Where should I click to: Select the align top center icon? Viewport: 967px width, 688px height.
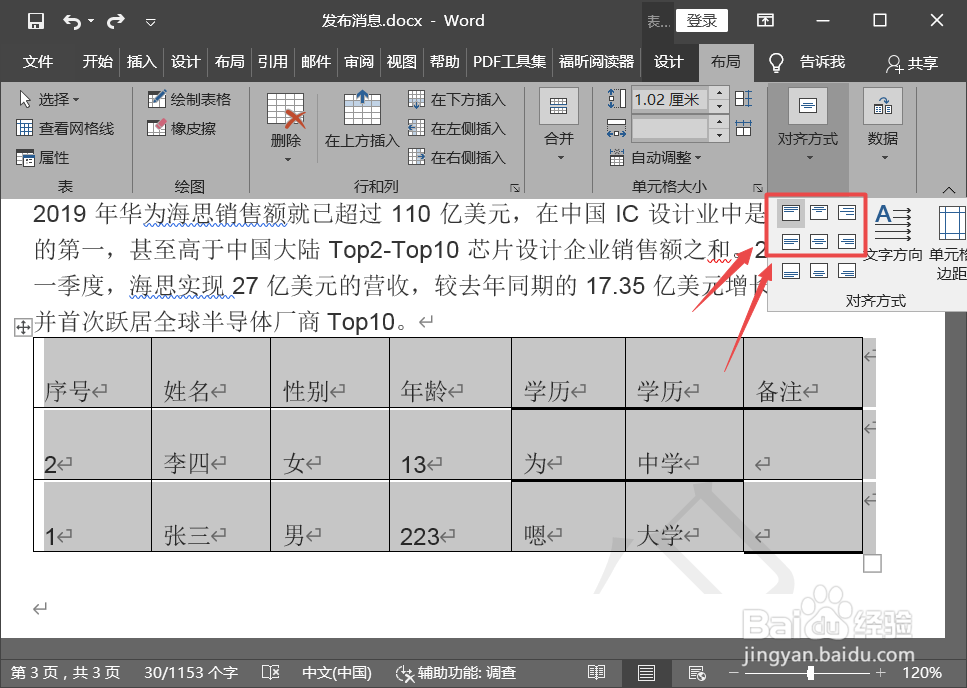[x=819, y=213]
